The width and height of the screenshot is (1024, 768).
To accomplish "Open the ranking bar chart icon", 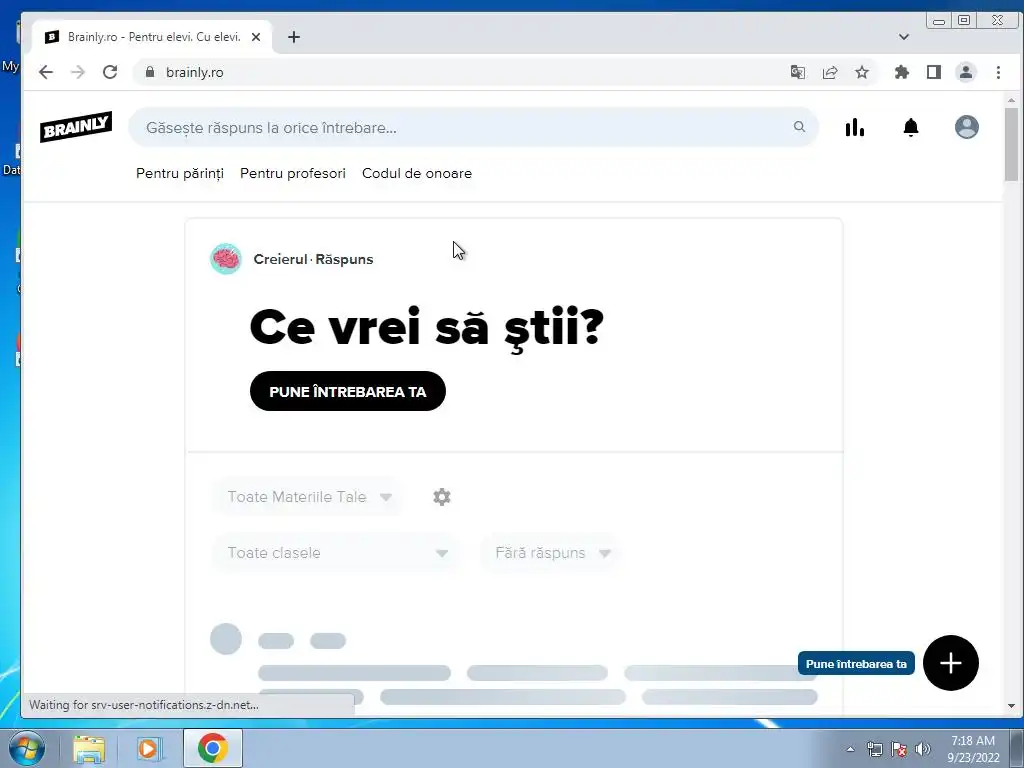I will pyautogui.click(x=854, y=127).
